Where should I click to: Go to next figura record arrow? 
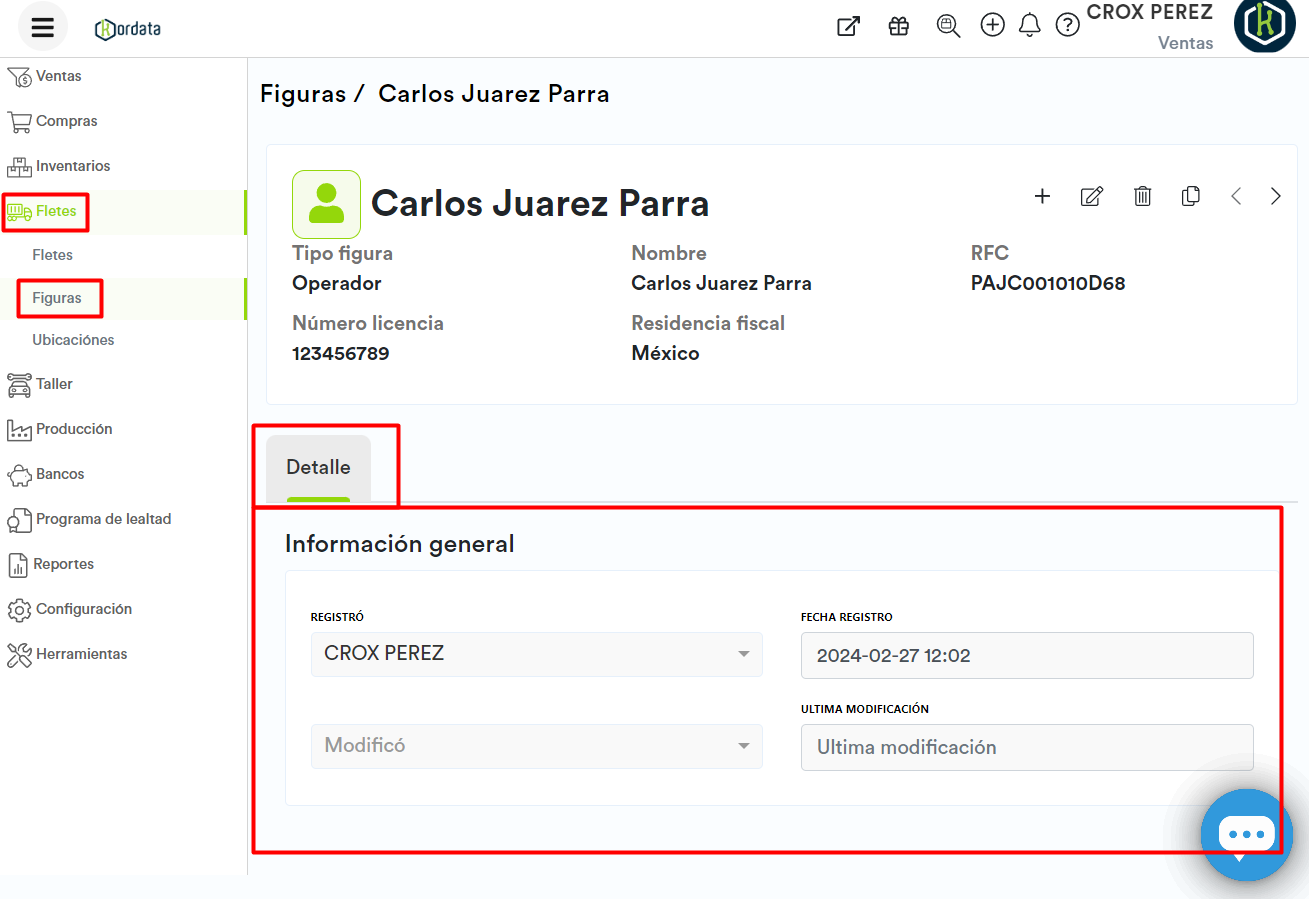(x=1275, y=196)
